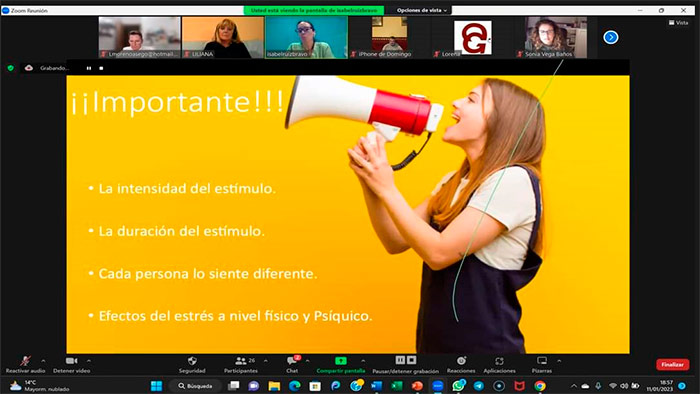Screen dimensions: 700x394
Task: Click the taskbar Búsqueda search box
Action: pyautogui.click(x=195, y=386)
